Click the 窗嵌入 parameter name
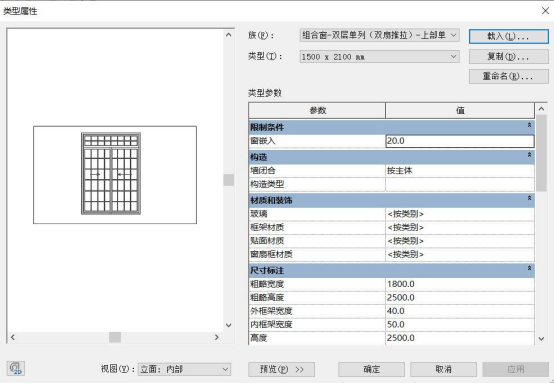This screenshot has height=384, width=554. click(263, 141)
